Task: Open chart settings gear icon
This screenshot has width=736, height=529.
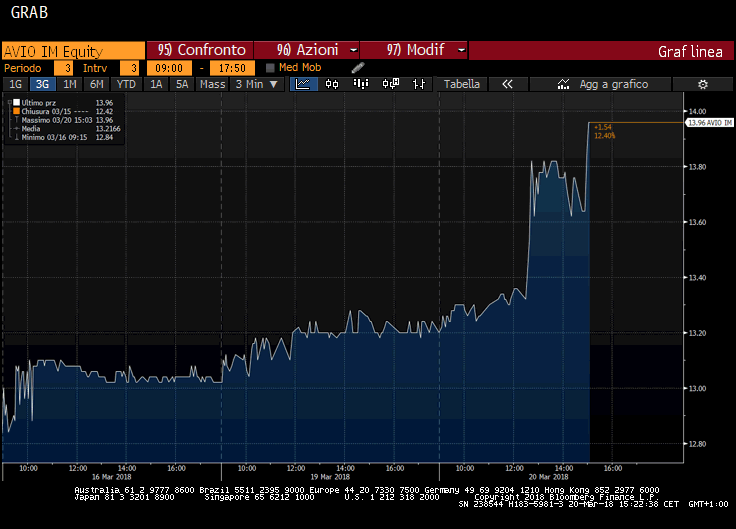Action: tap(702, 84)
